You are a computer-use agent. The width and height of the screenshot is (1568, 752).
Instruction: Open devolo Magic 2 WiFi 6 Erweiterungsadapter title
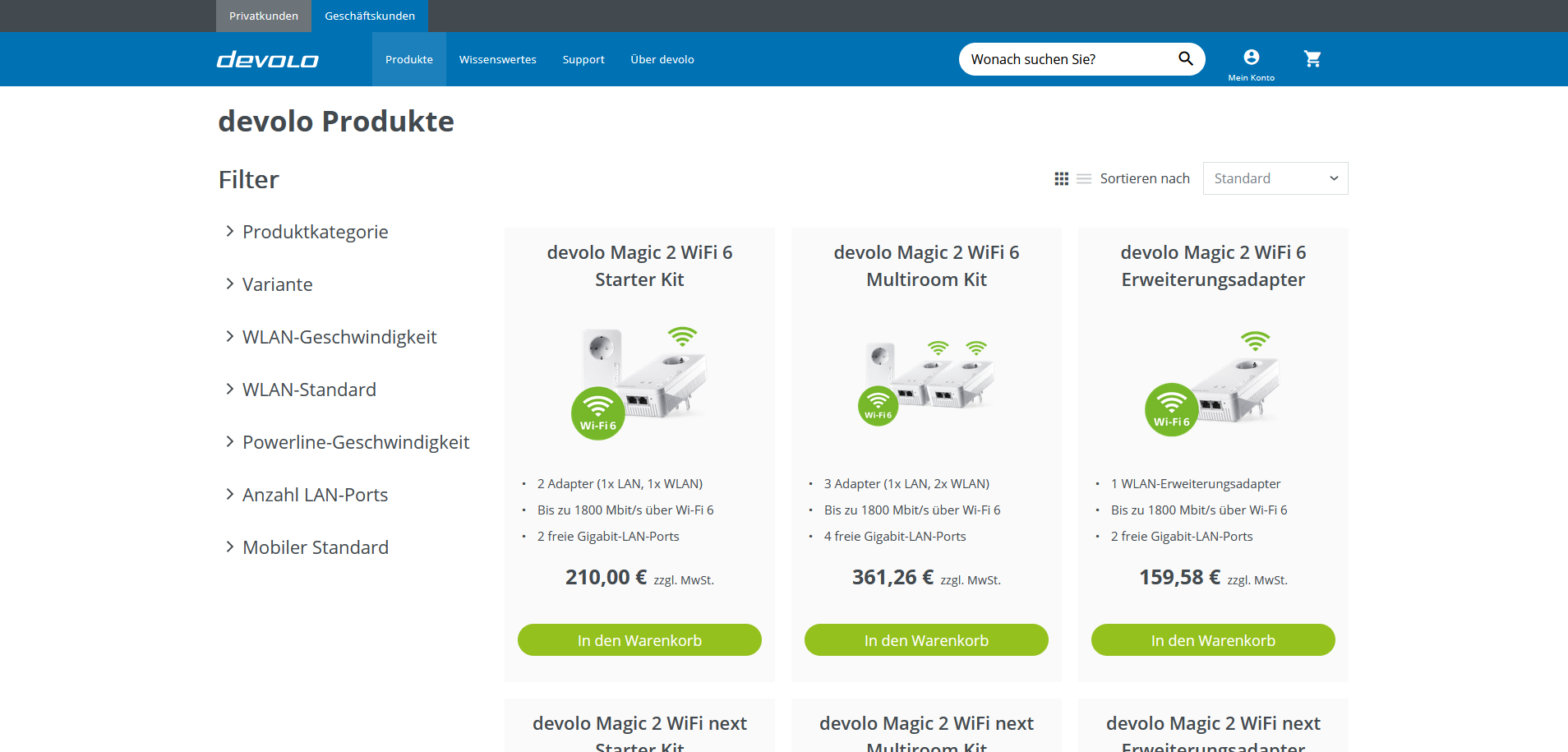[x=1213, y=265]
